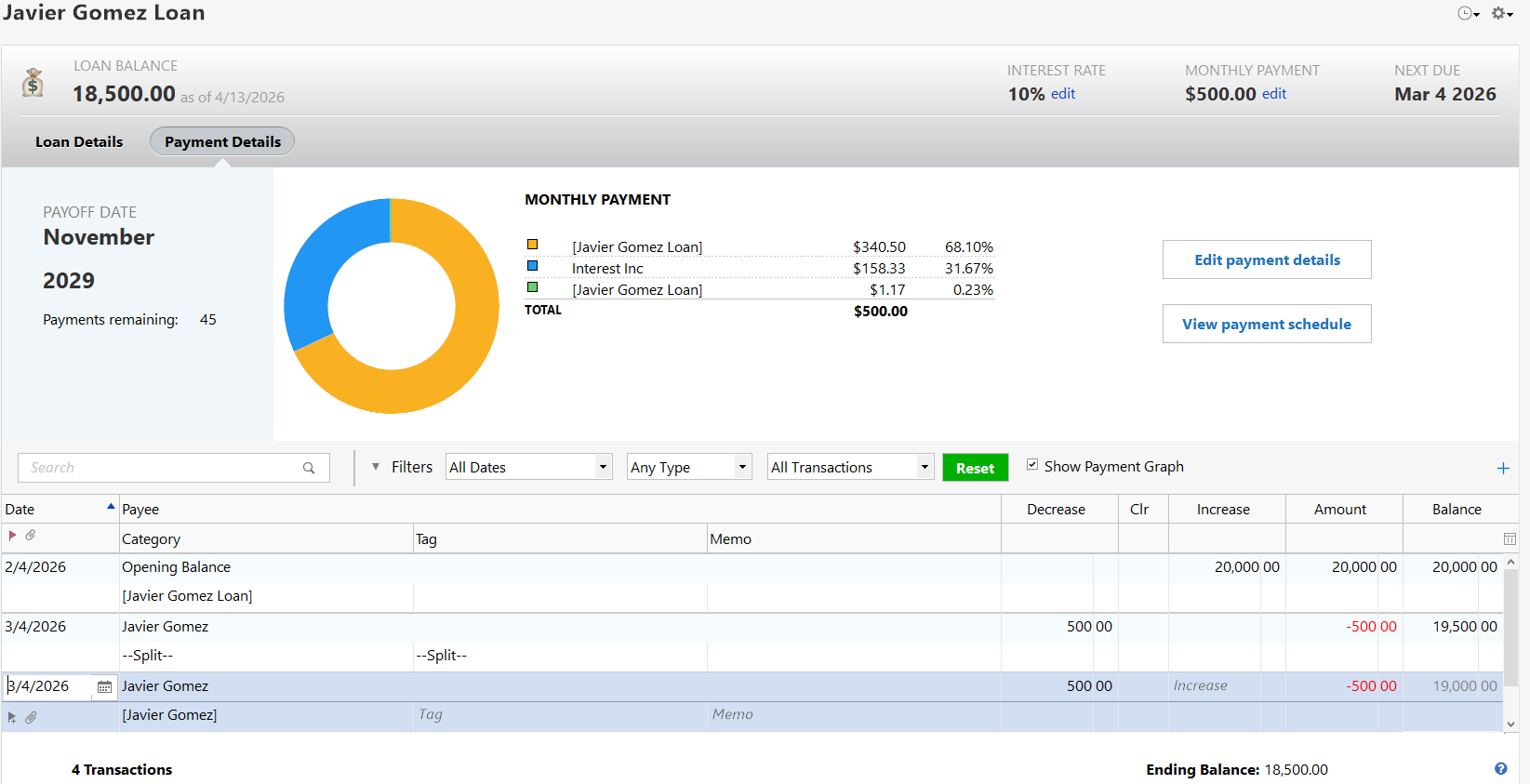Click the $1.17 legend amount

click(x=887, y=290)
